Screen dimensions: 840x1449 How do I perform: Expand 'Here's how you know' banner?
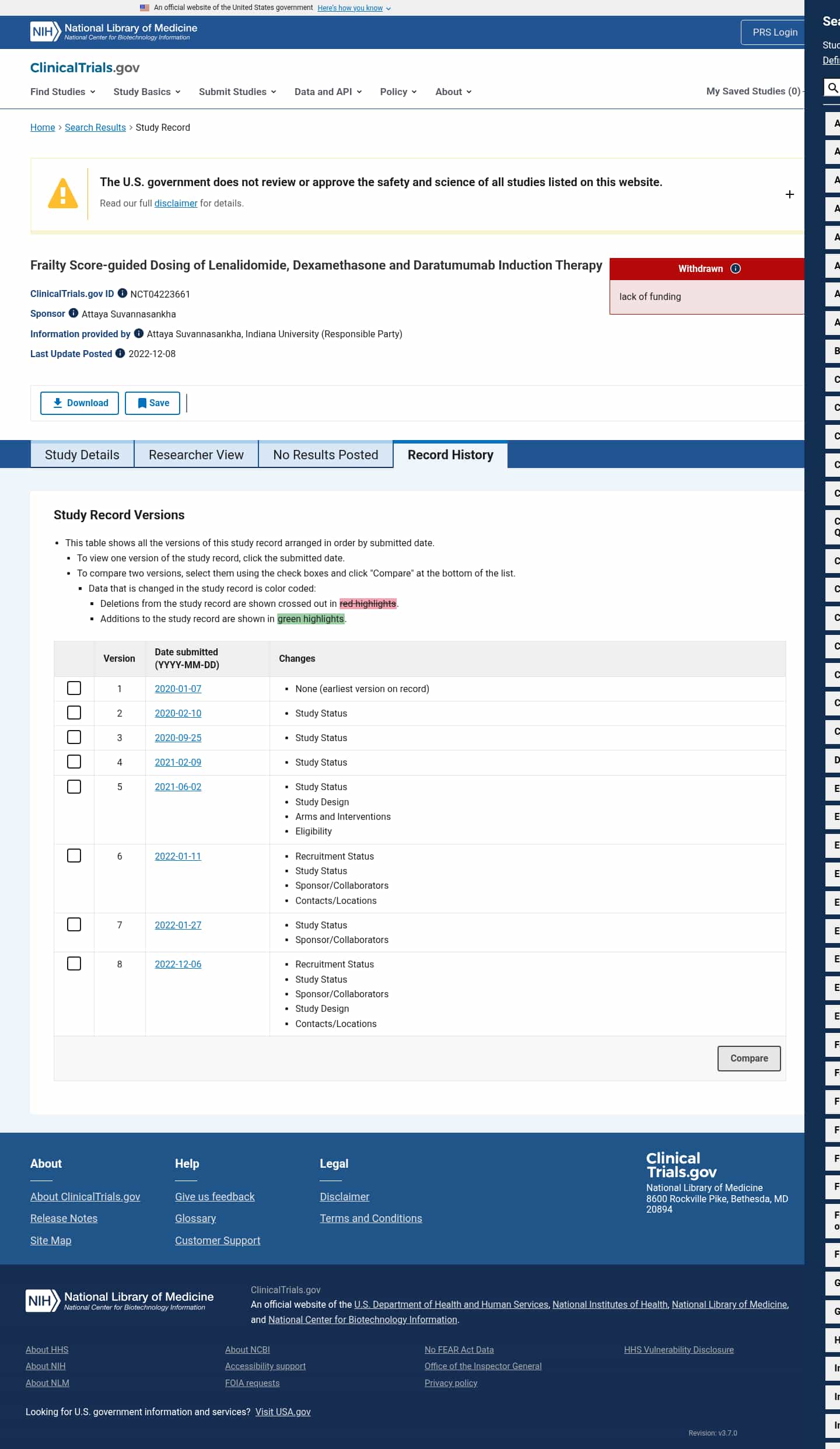[354, 8]
